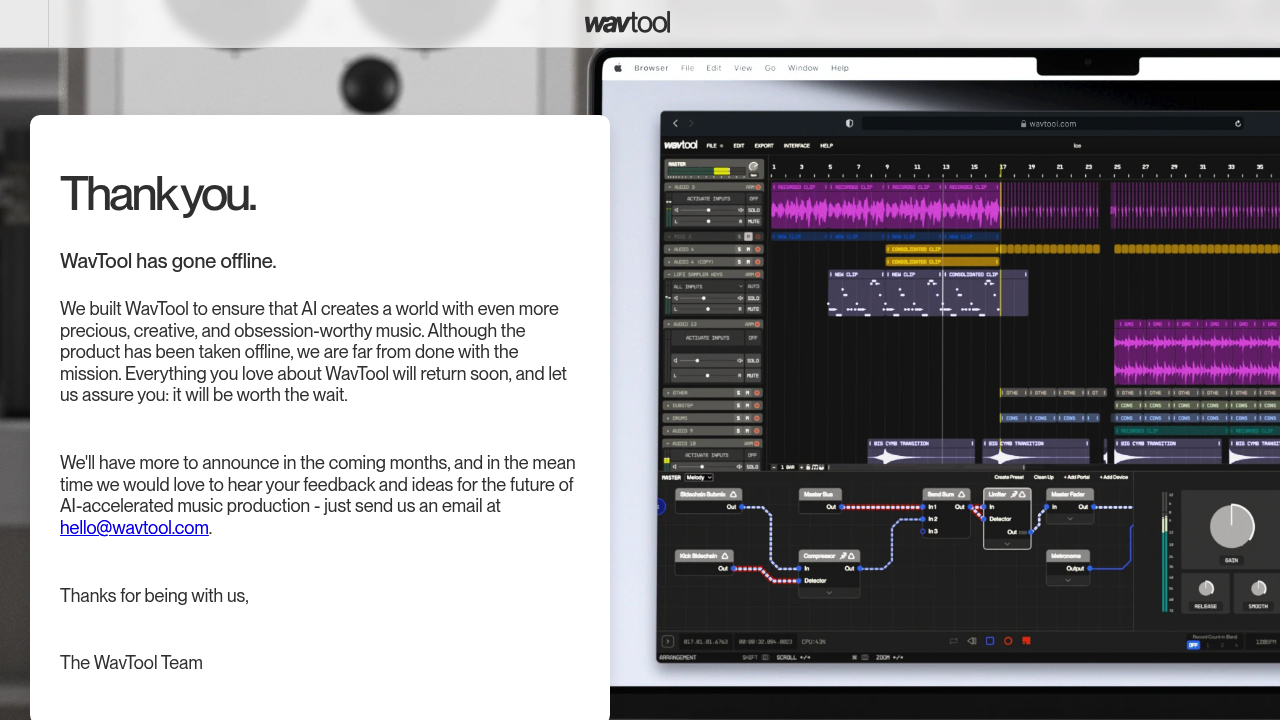The height and width of the screenshot is (720, 1280).
Task: Click the shield icon in the browser toolbar
Action: coord(849,124)
